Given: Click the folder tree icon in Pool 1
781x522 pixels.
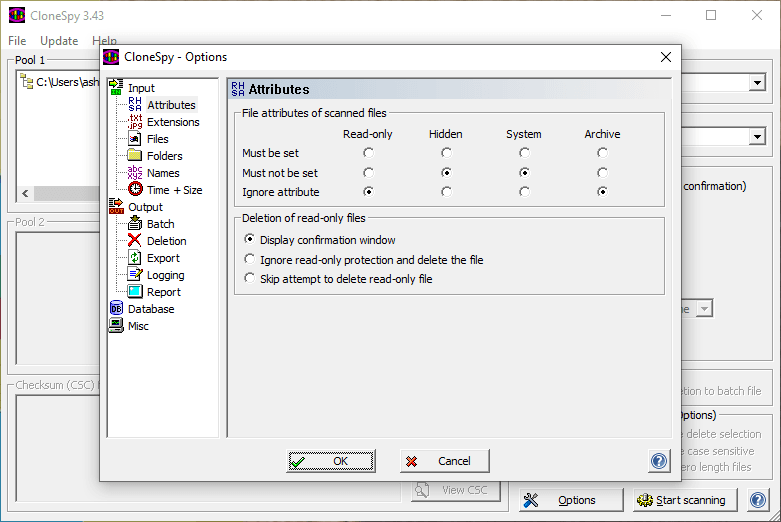Looking at the screenshot, I should click(x=26, y=81).
